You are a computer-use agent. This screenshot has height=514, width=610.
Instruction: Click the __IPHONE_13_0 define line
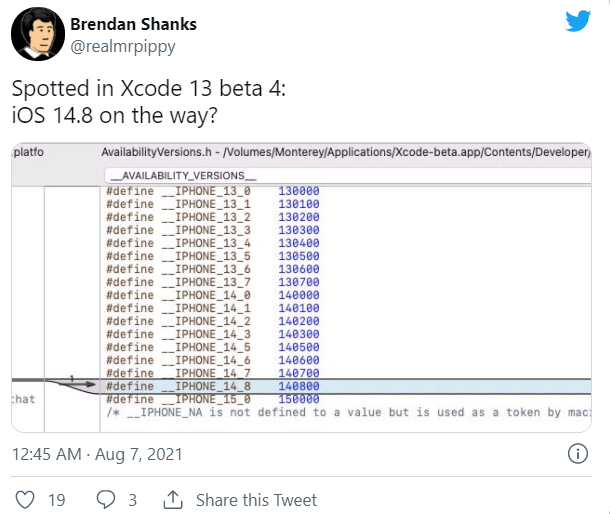[x=212, y=191]
